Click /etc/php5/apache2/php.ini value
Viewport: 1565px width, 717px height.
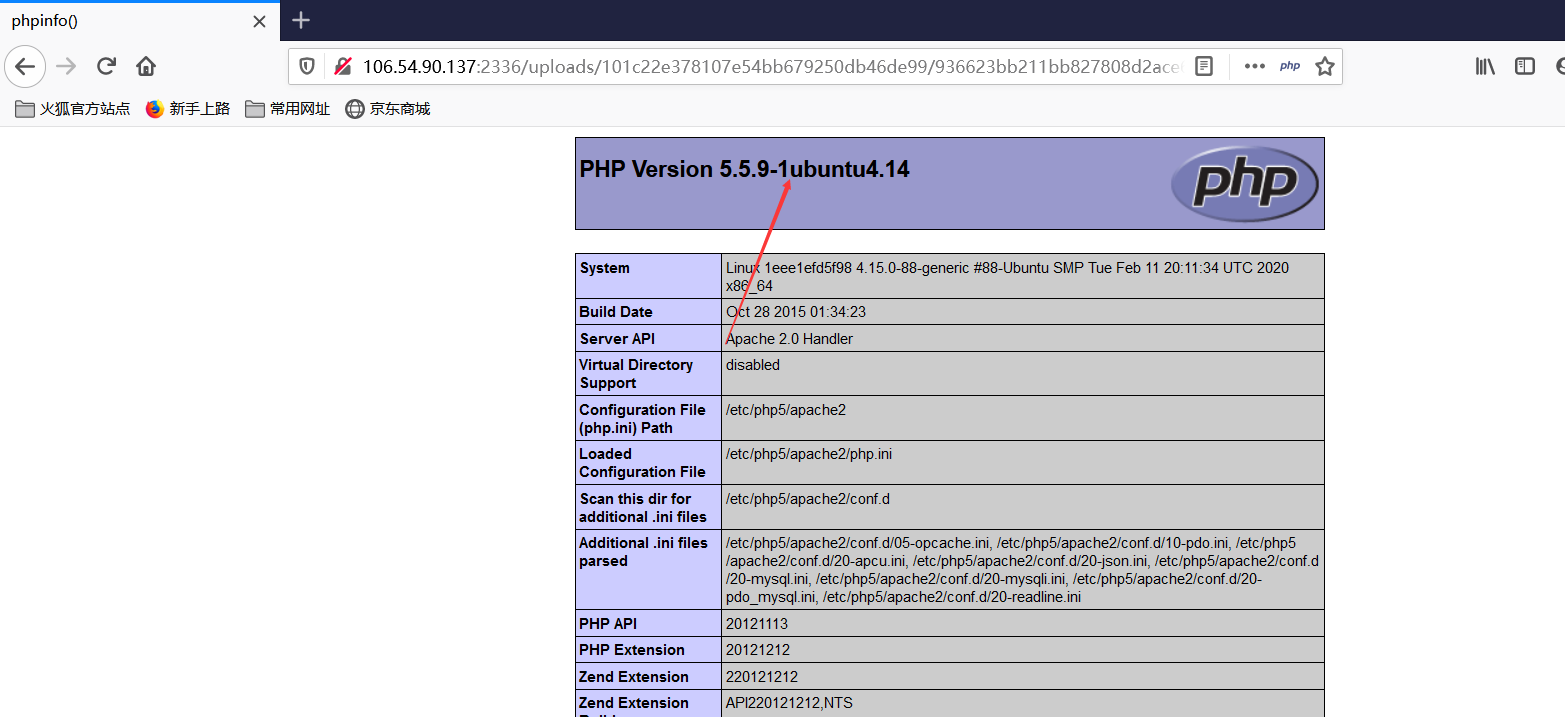click(809, 454)
